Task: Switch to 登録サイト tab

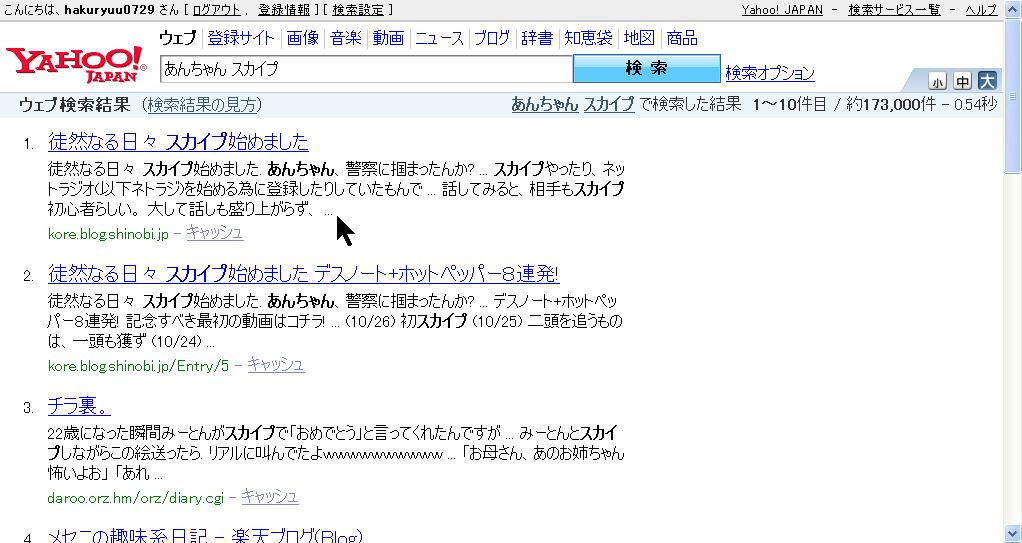Action: pos(241,38)
